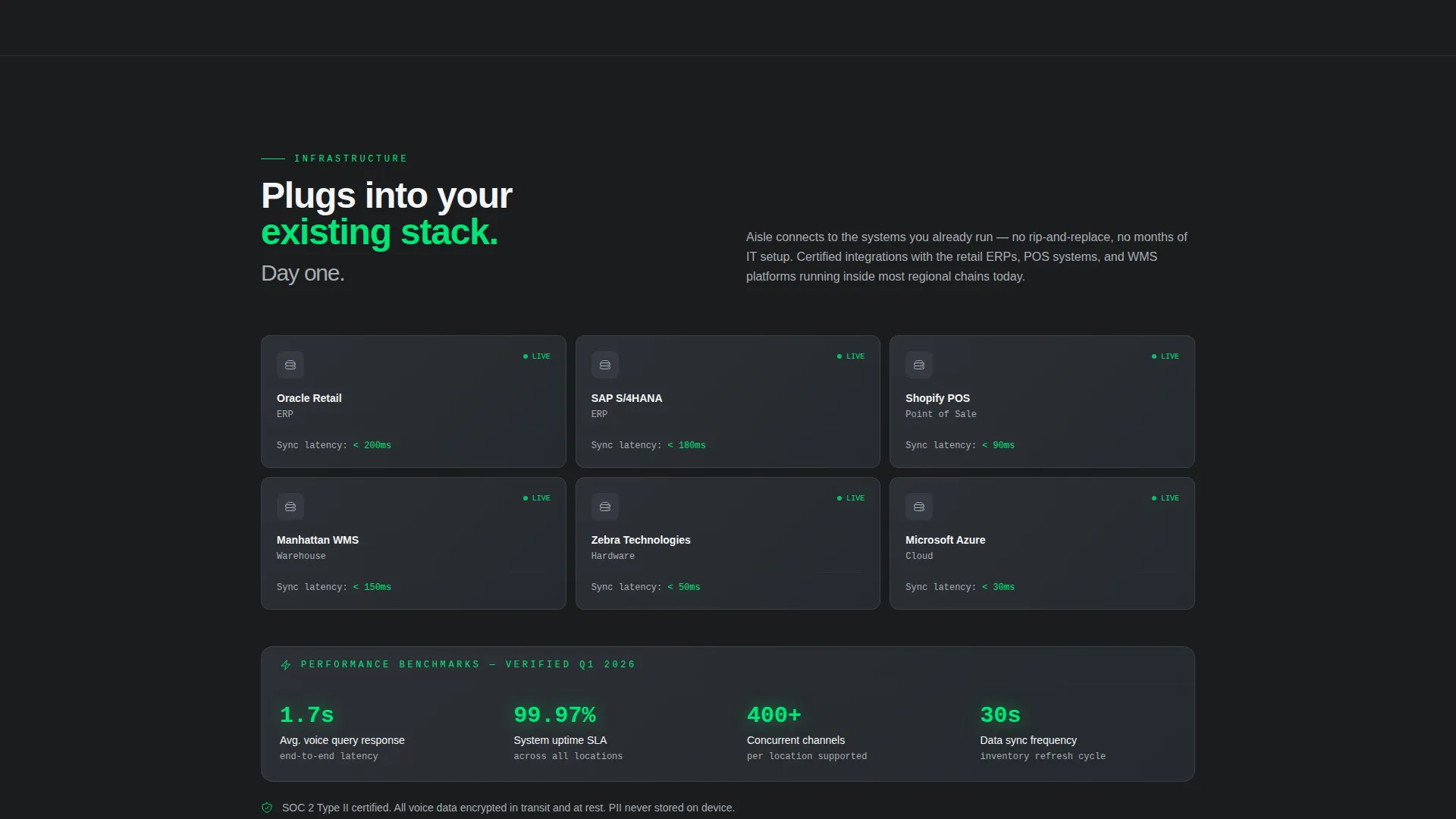
Task: Click the 'Aisle connects to the systems' paragraph
Action: 967,257
